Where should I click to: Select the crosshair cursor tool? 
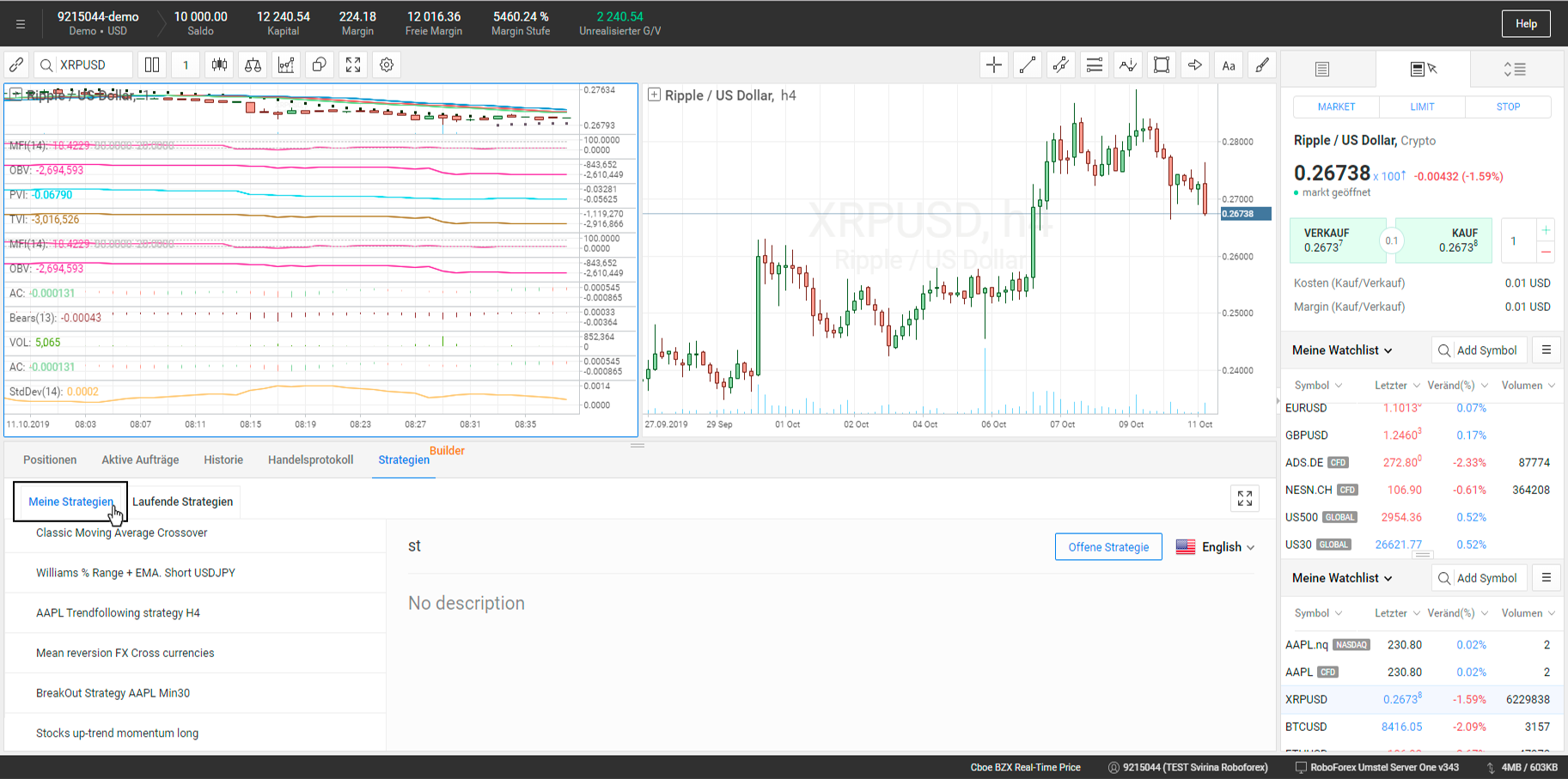pos(993,65)
